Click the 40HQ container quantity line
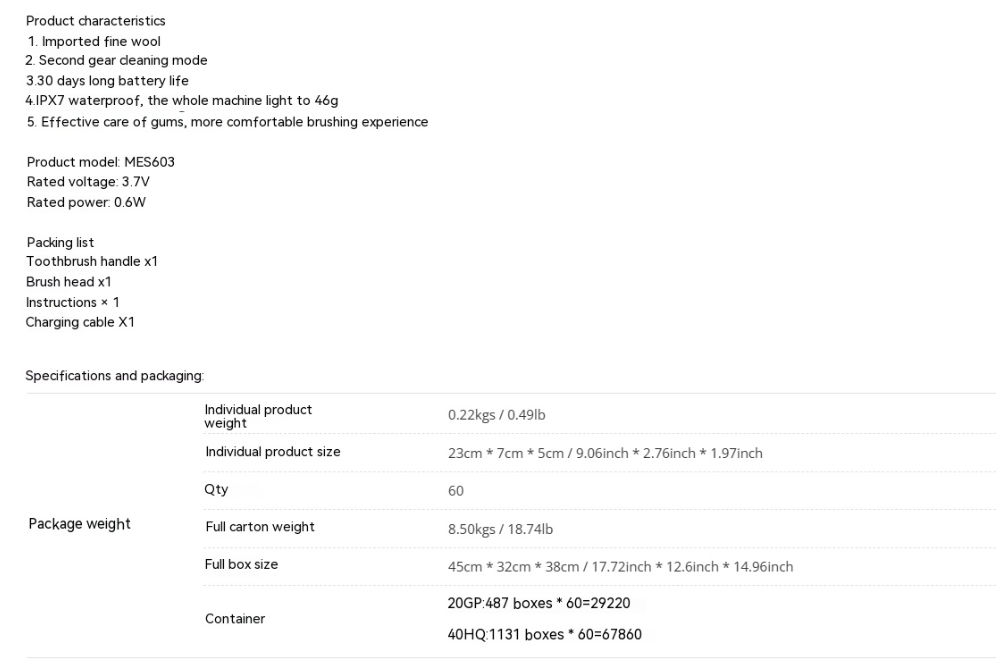The image size is (996, 659). point(544,634)
